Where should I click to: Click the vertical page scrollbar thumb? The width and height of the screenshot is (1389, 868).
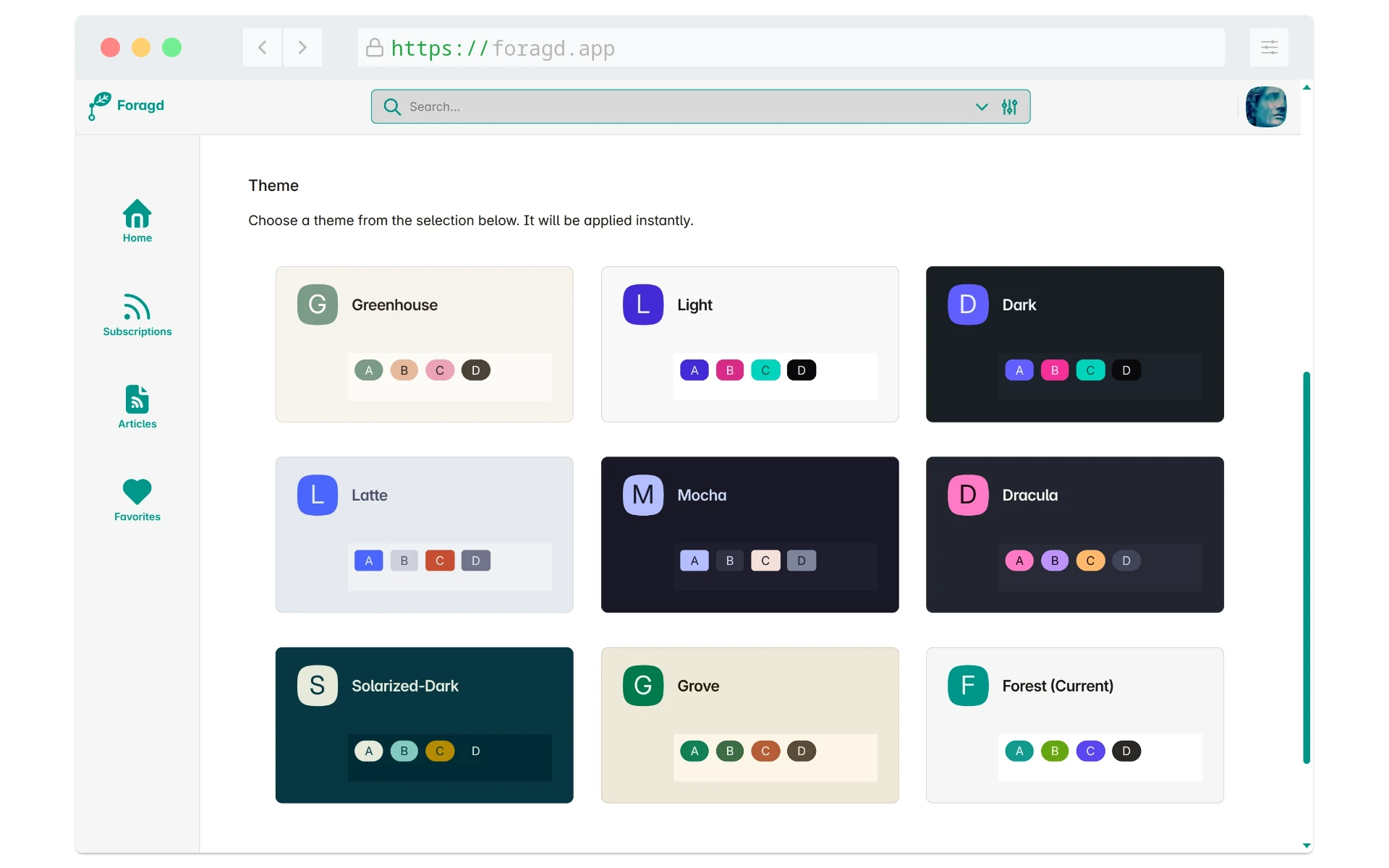(x=1307, y=568)
